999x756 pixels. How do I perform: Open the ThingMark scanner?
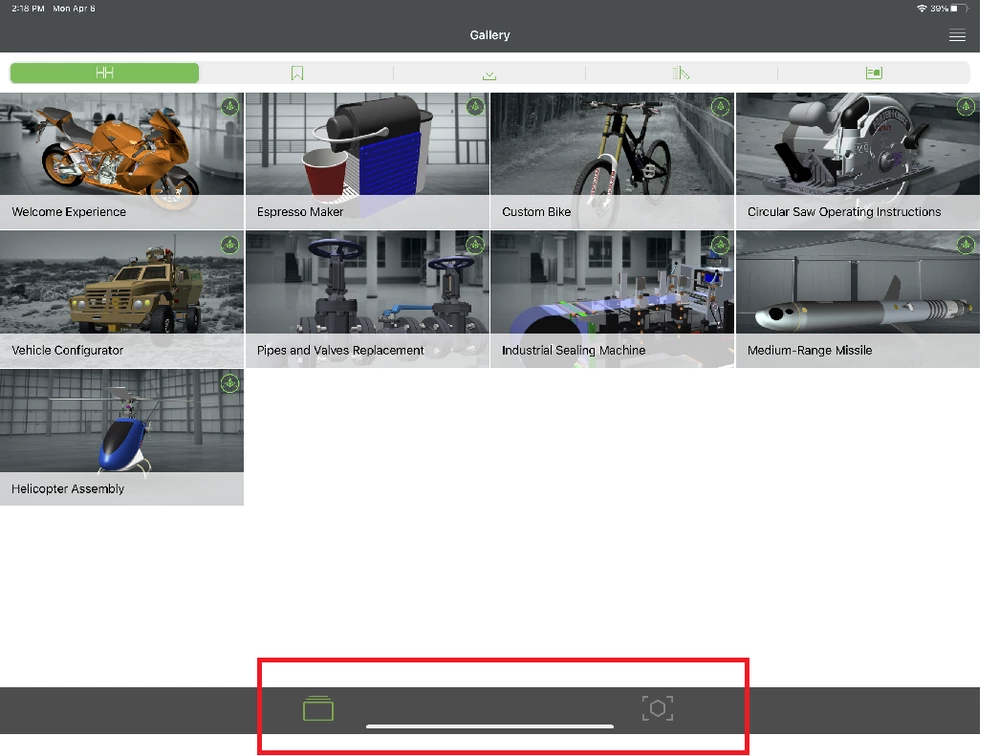[657, 707]
